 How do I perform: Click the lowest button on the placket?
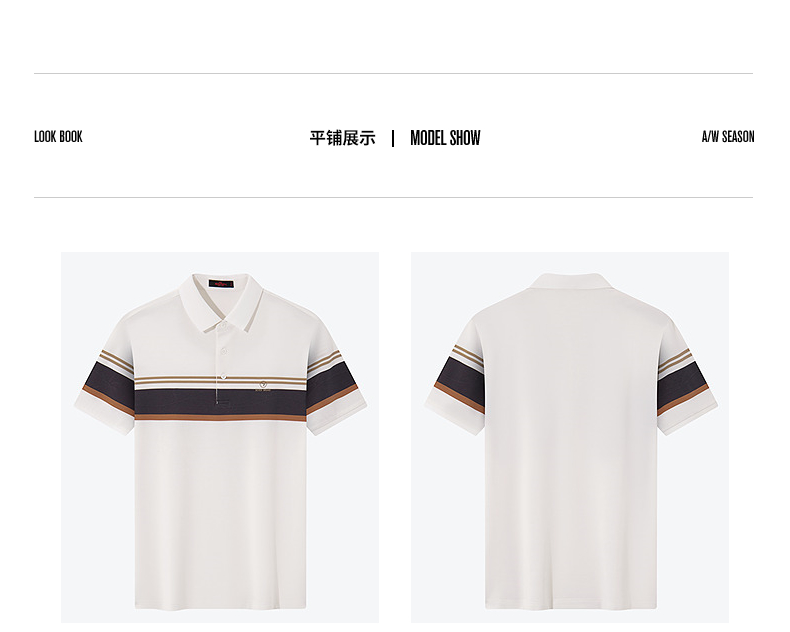(223, 375)
